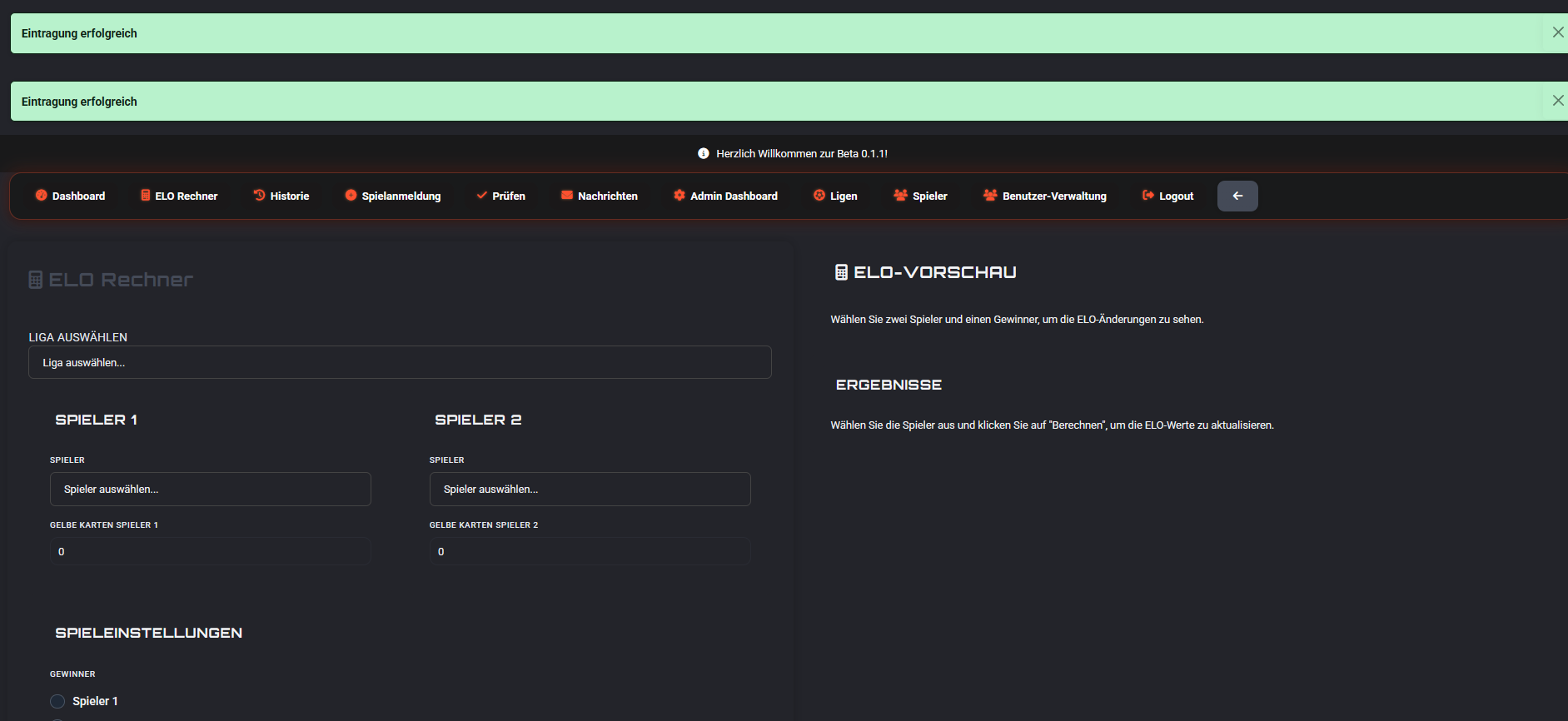Select Spieler 1 as winner
Image resolution: width=1568 pixels, height=721 pixels.
[57, 701]
